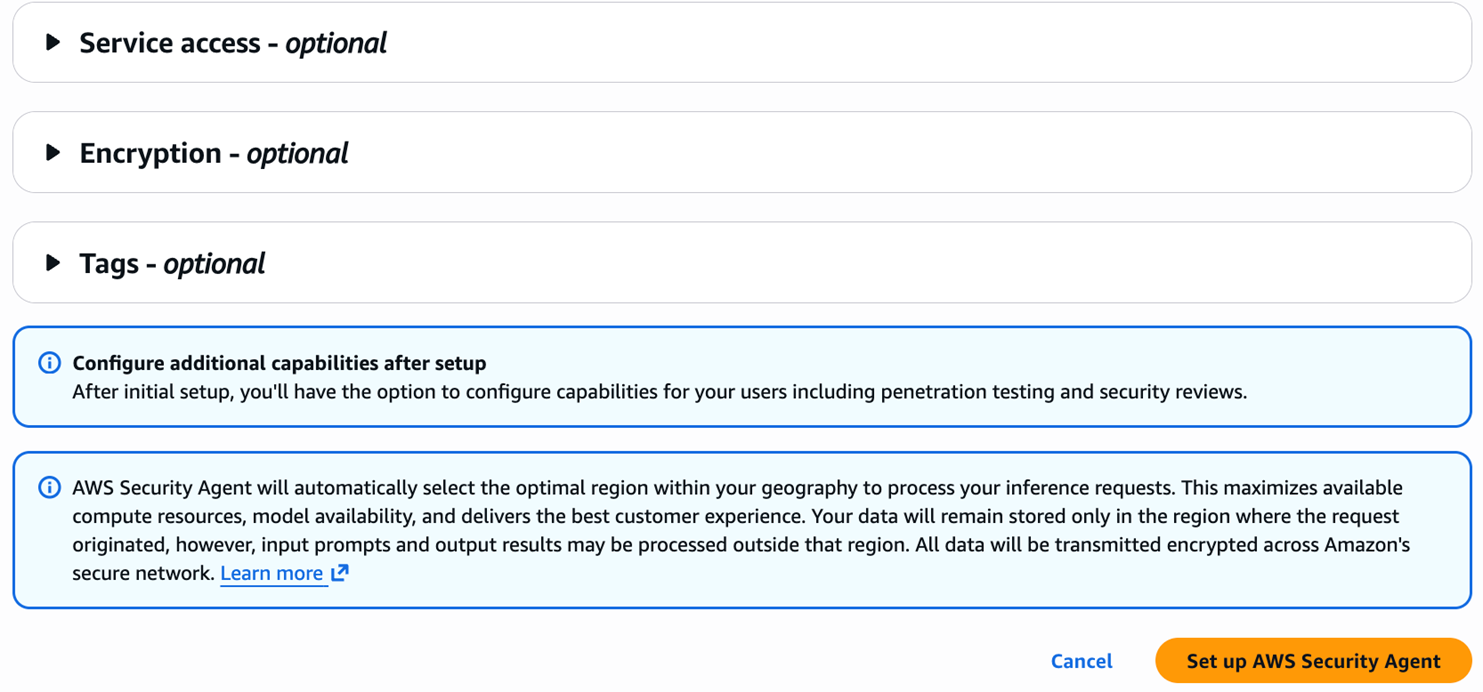Click the 'Encryption - optional' heading text
Image resolution: width=1483 pixels, height=692 pixels.
pyautogui.click(x=213, y=153)
